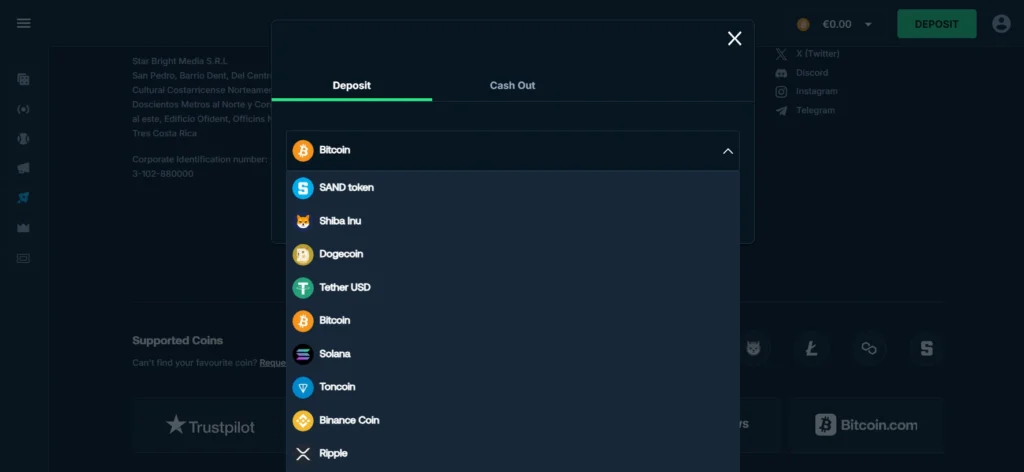Click the green DEPOSIT button
Viewport: 1024px width, 472px height.
point(936,24)
